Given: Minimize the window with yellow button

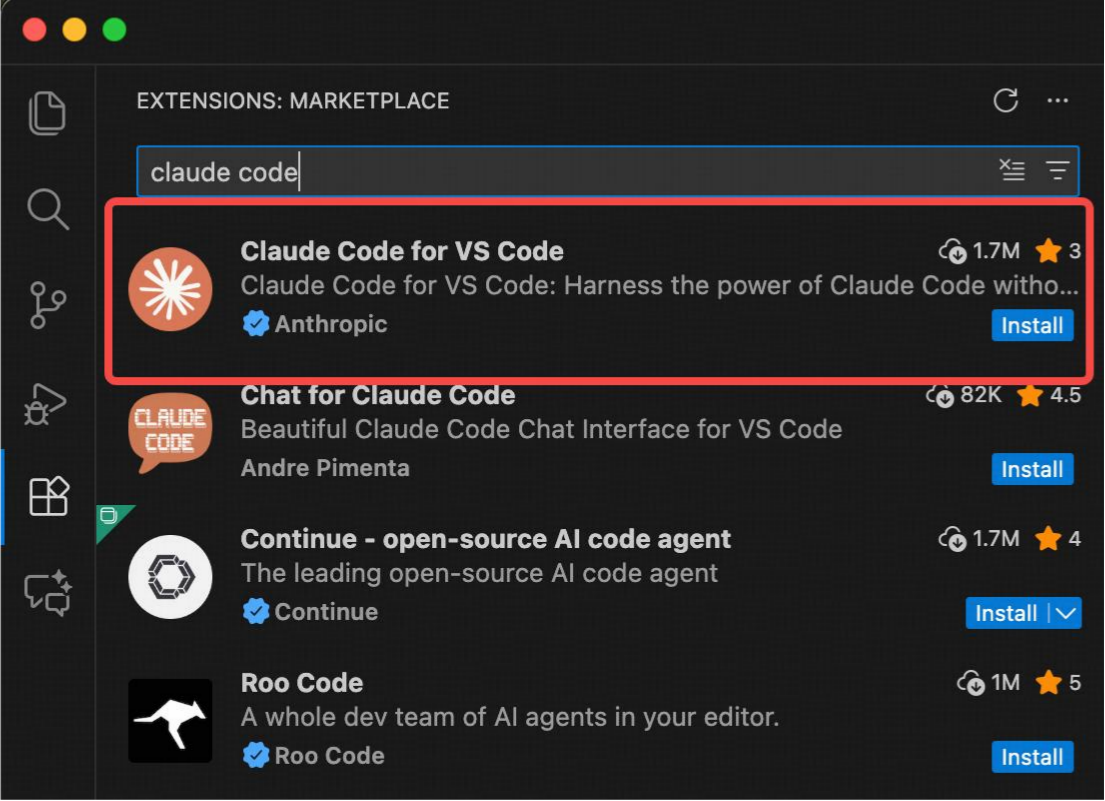Looking at the screenshot, I should click(75, 30).
